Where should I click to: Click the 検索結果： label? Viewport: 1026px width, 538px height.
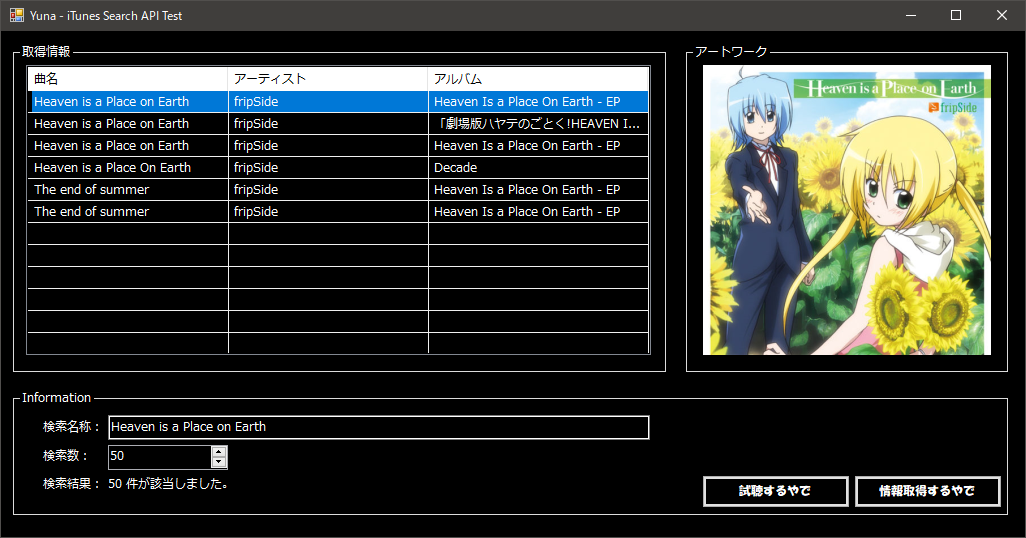(71, 484)
